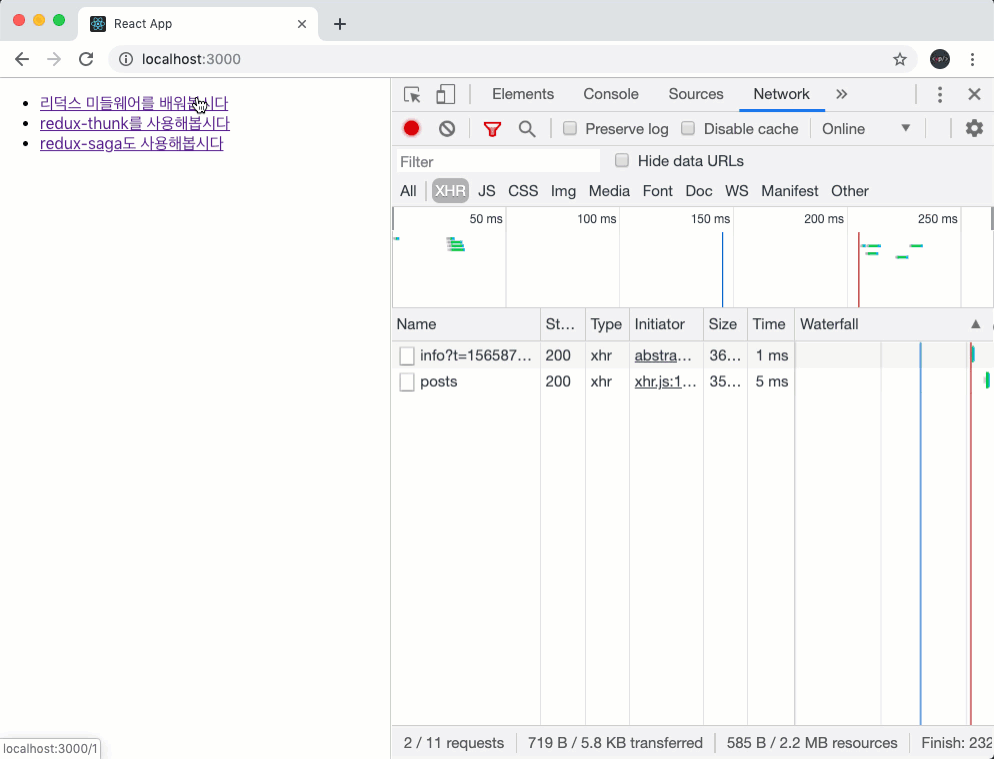This screenshot has width=994, height=759.
Task: Open a new tab with plus button
Action: point(340,24)
